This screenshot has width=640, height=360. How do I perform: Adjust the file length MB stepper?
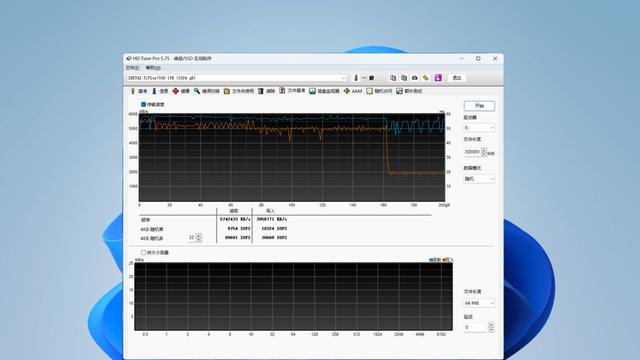(x=484, y=152)
